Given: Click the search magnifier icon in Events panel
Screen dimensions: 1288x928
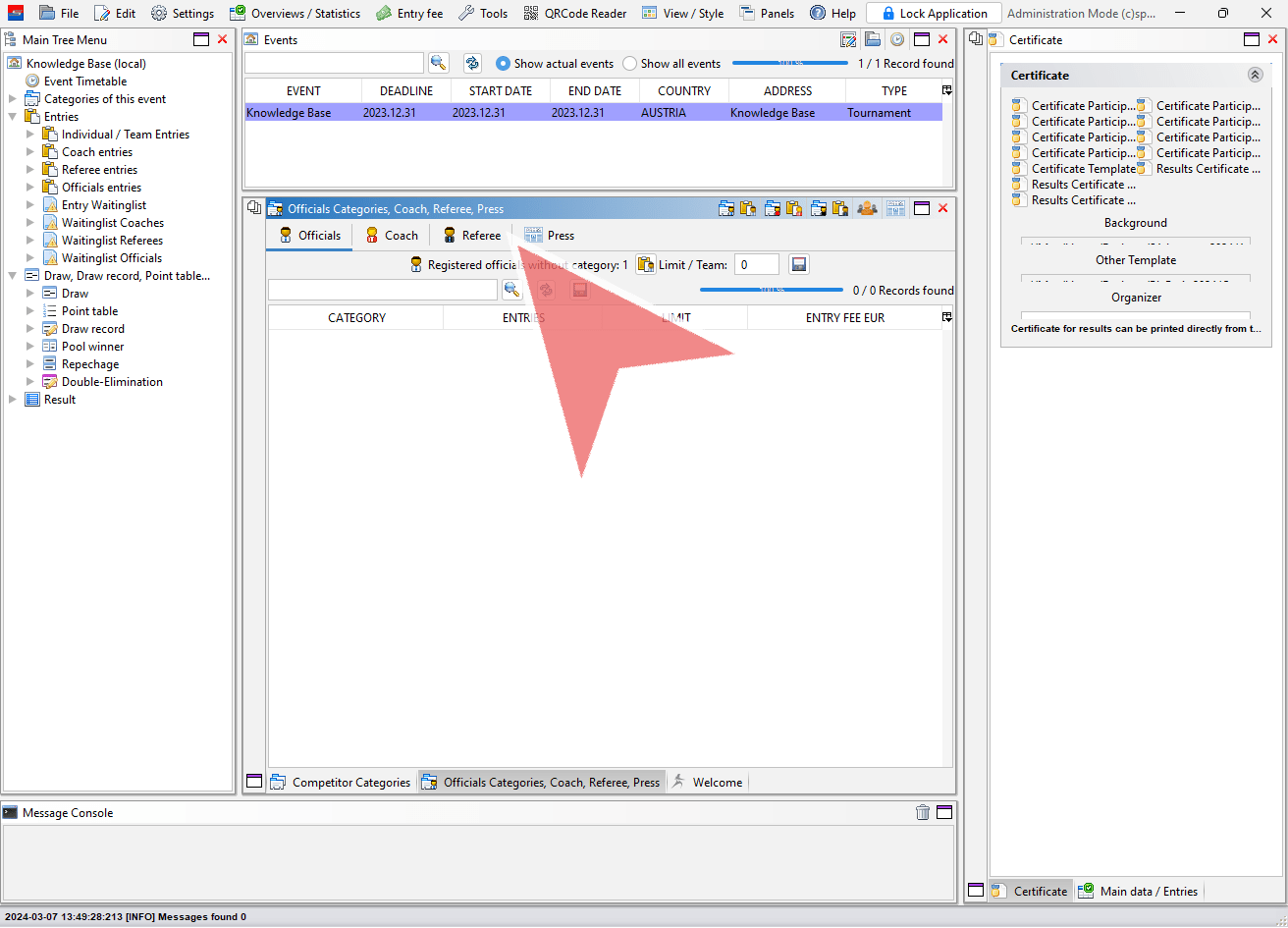Looking at the screenshot, I should 438,63.
